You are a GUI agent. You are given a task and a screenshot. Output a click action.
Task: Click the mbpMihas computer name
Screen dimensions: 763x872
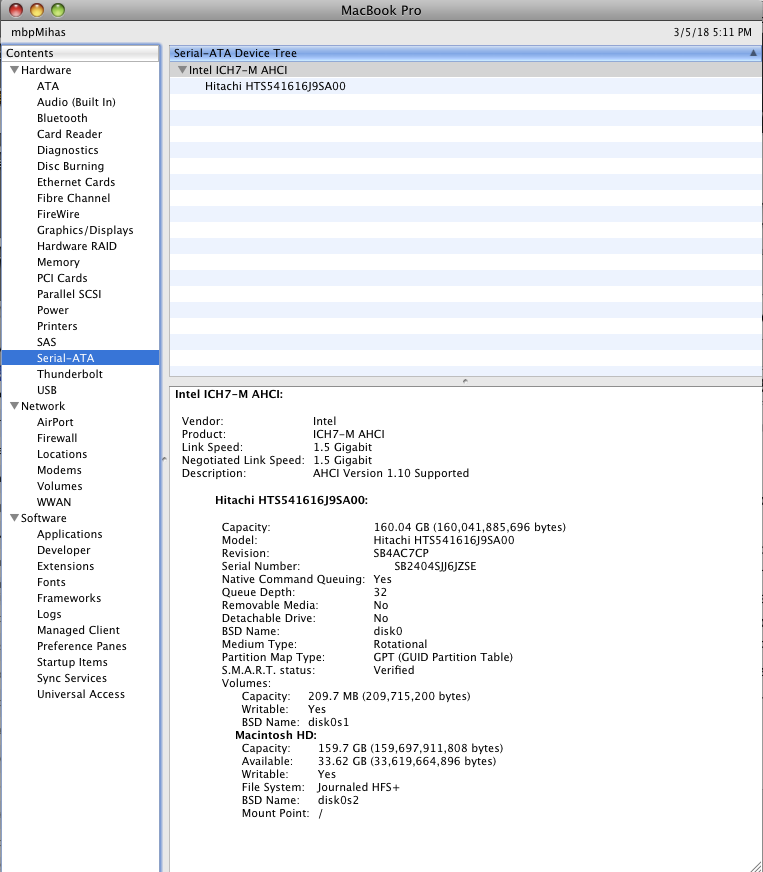[38, 32]
